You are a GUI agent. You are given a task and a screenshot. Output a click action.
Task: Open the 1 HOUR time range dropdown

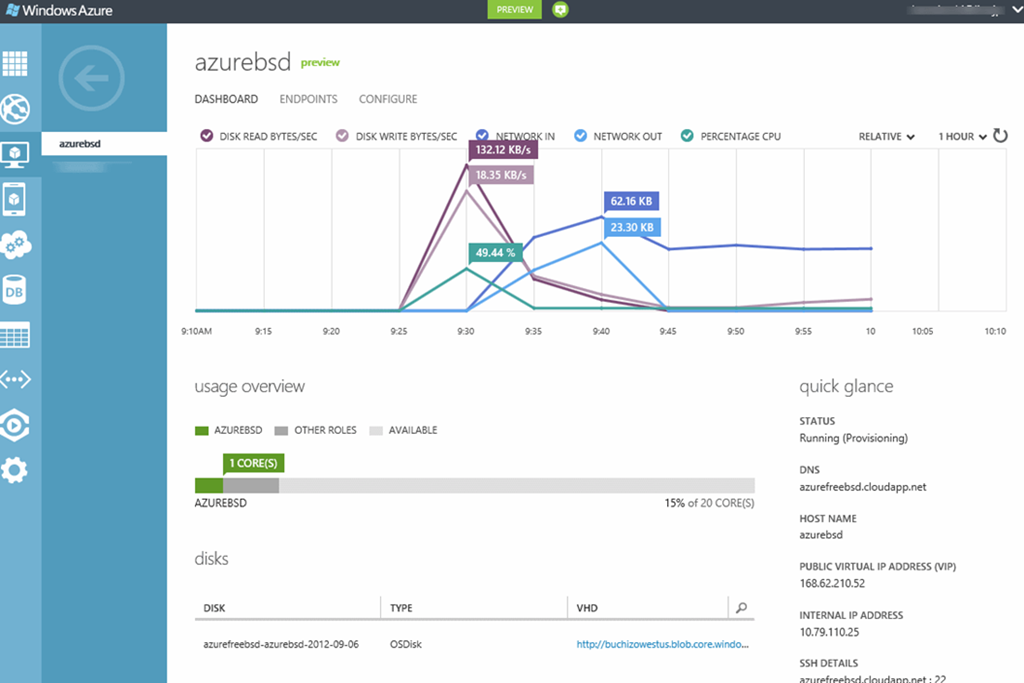[x=959, y=136]
